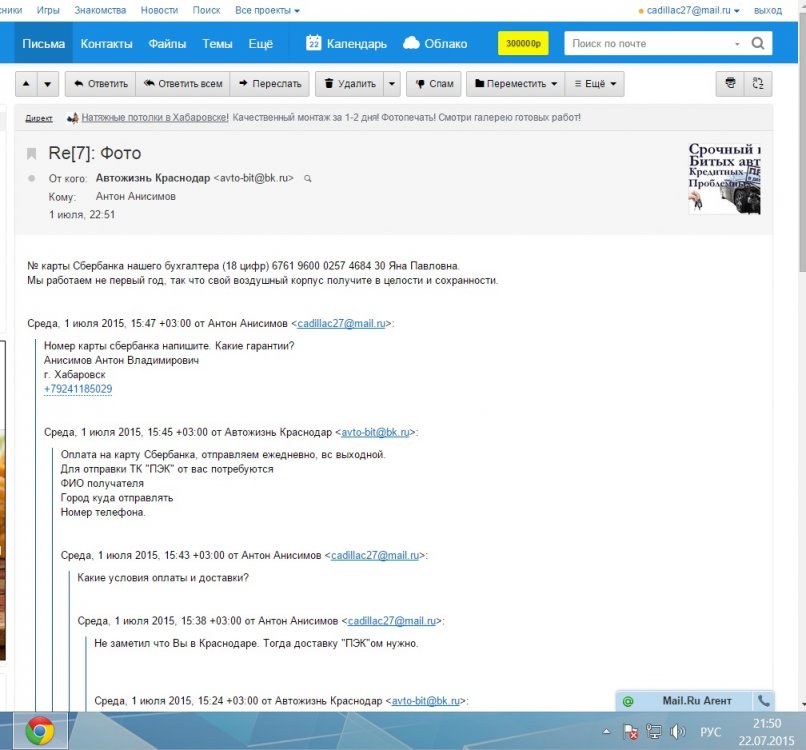Toggle the flag on Re[7]: Фото
The image size is (806, 750).
[x=32, y=154]
